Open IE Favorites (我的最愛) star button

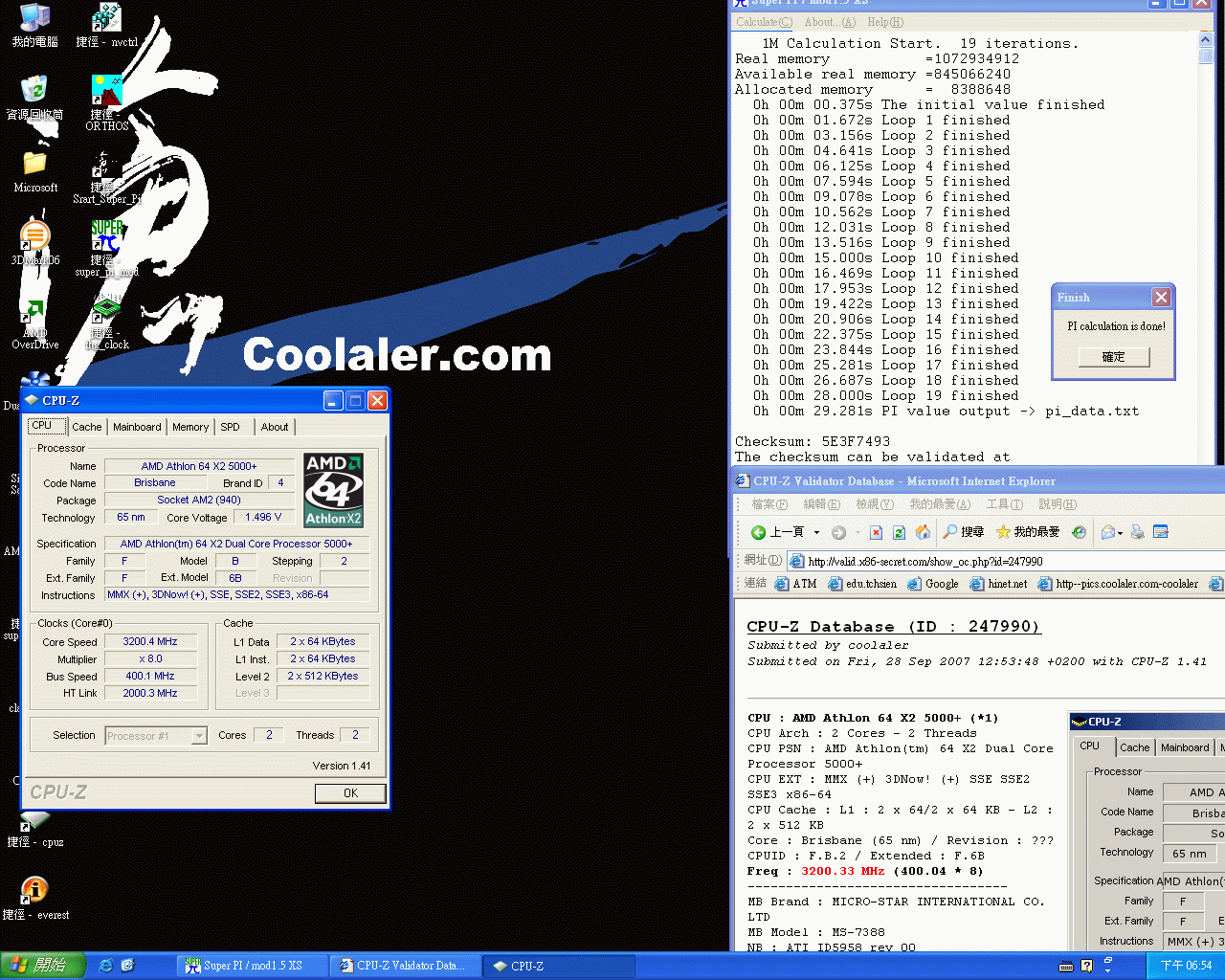tap(1028, 532)
